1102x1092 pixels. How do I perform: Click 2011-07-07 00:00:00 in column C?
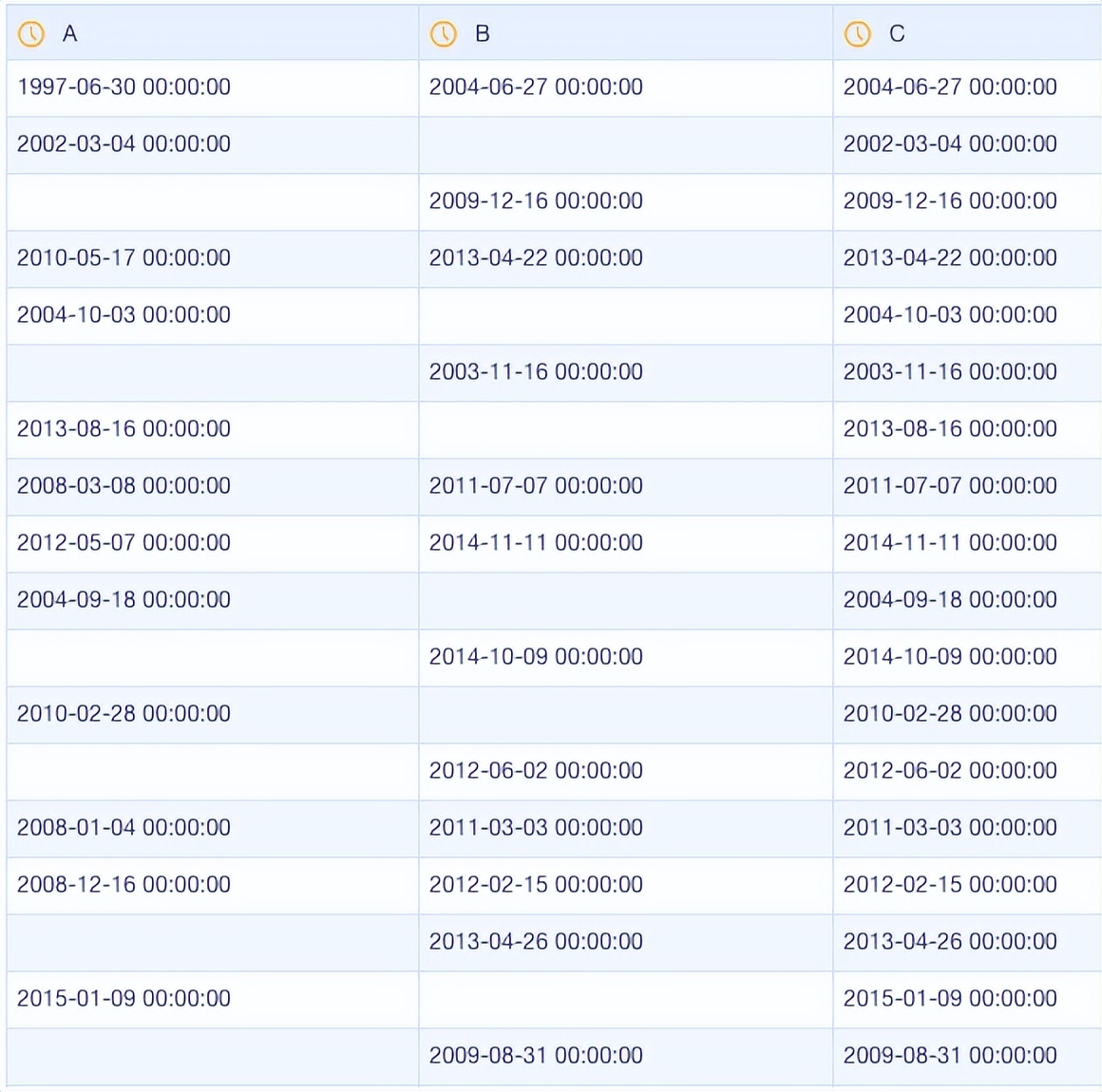pyautogui.click(x=950, y=485)
